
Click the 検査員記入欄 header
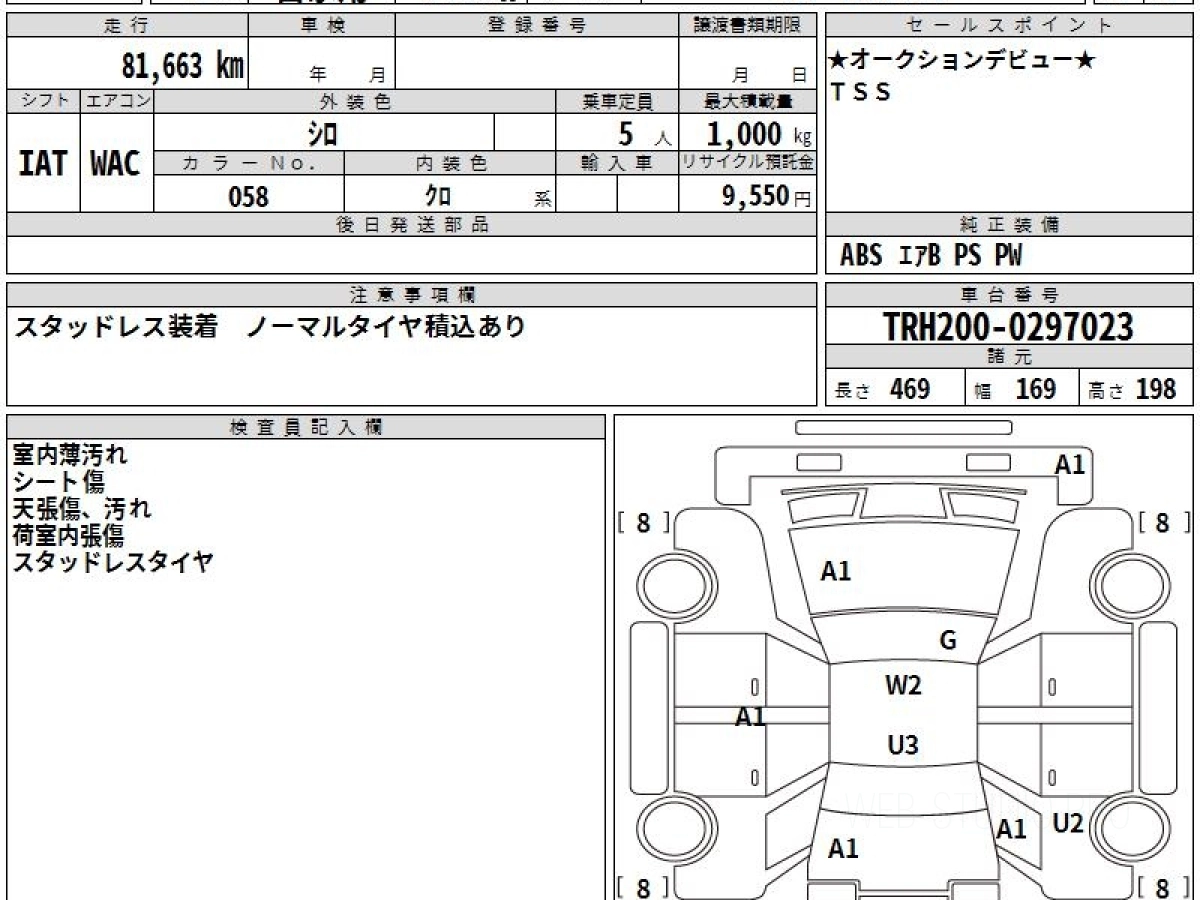coord(306,426)
